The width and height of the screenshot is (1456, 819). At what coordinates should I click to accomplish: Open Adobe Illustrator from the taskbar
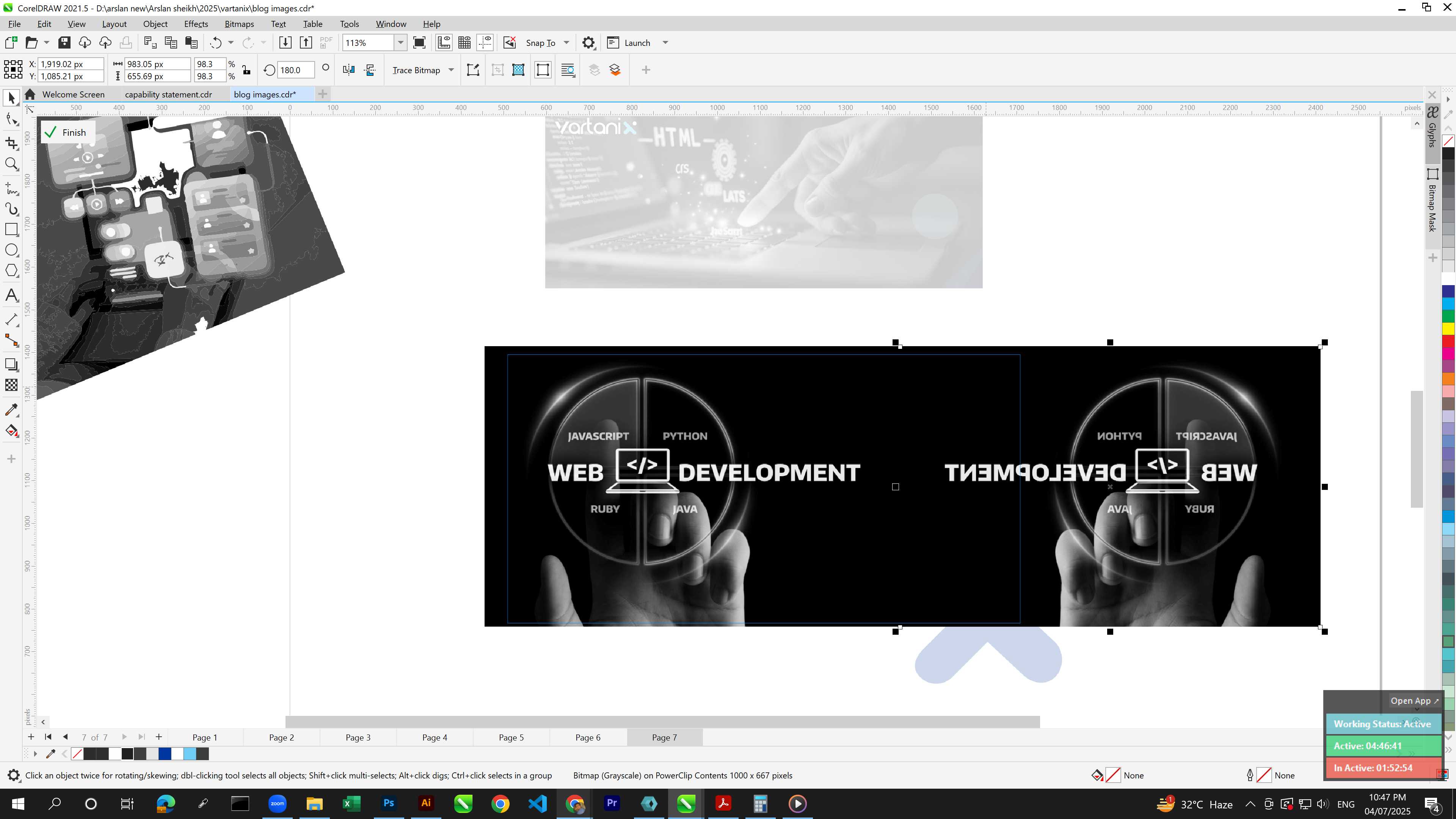pyautogui.click(x=426, y=804)
